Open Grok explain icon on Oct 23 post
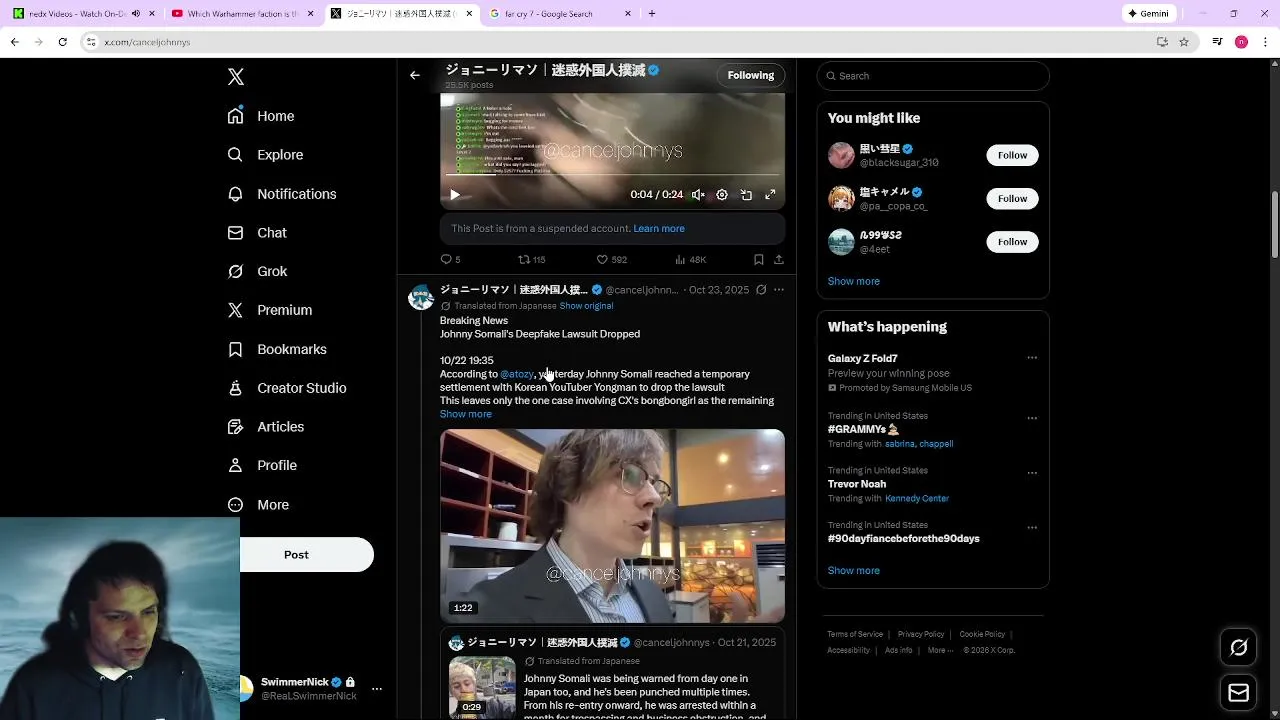1280x720 pixels. 761,290
